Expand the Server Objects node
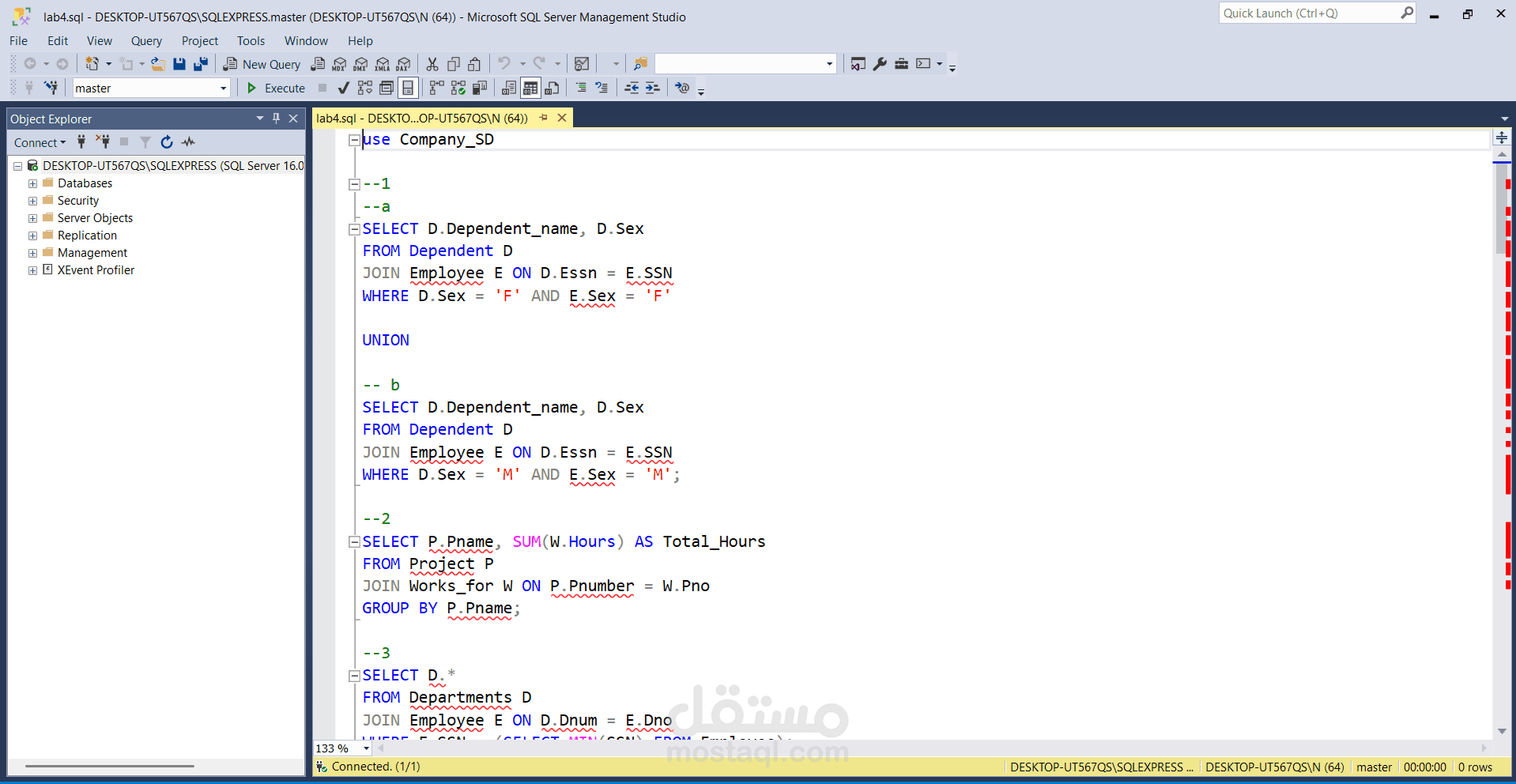Screen dimensions: 1516x784 [32, 218]
